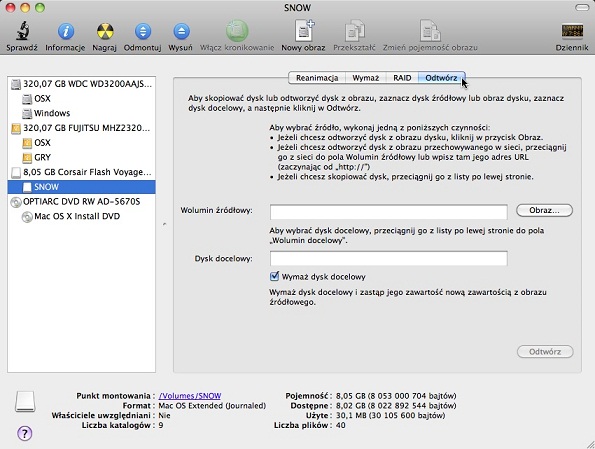Image resolution: width=595 pixels, height=449 pixels.
Task: Select the OSX volume under WDC disk
Action: [x=81, y=98]
